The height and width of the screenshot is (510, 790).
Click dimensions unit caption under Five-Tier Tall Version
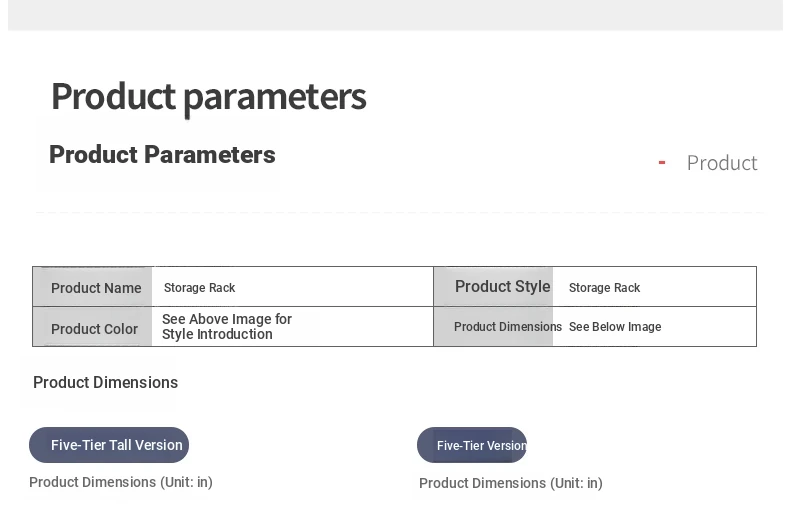click(121, 482)
